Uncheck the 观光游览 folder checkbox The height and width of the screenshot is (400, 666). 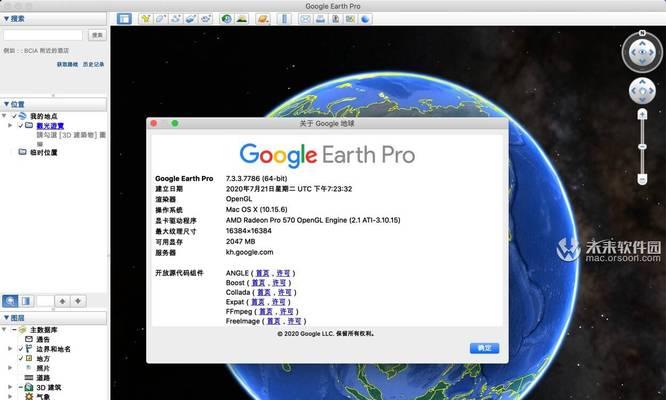(x=20, y=125)
